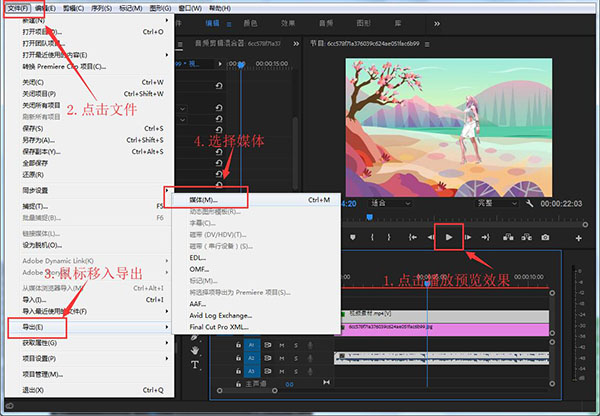This screenshot has height=416, width=600.
Task: Choose 媒体(M)... from export submenu
Action: [x=256, y=200]
